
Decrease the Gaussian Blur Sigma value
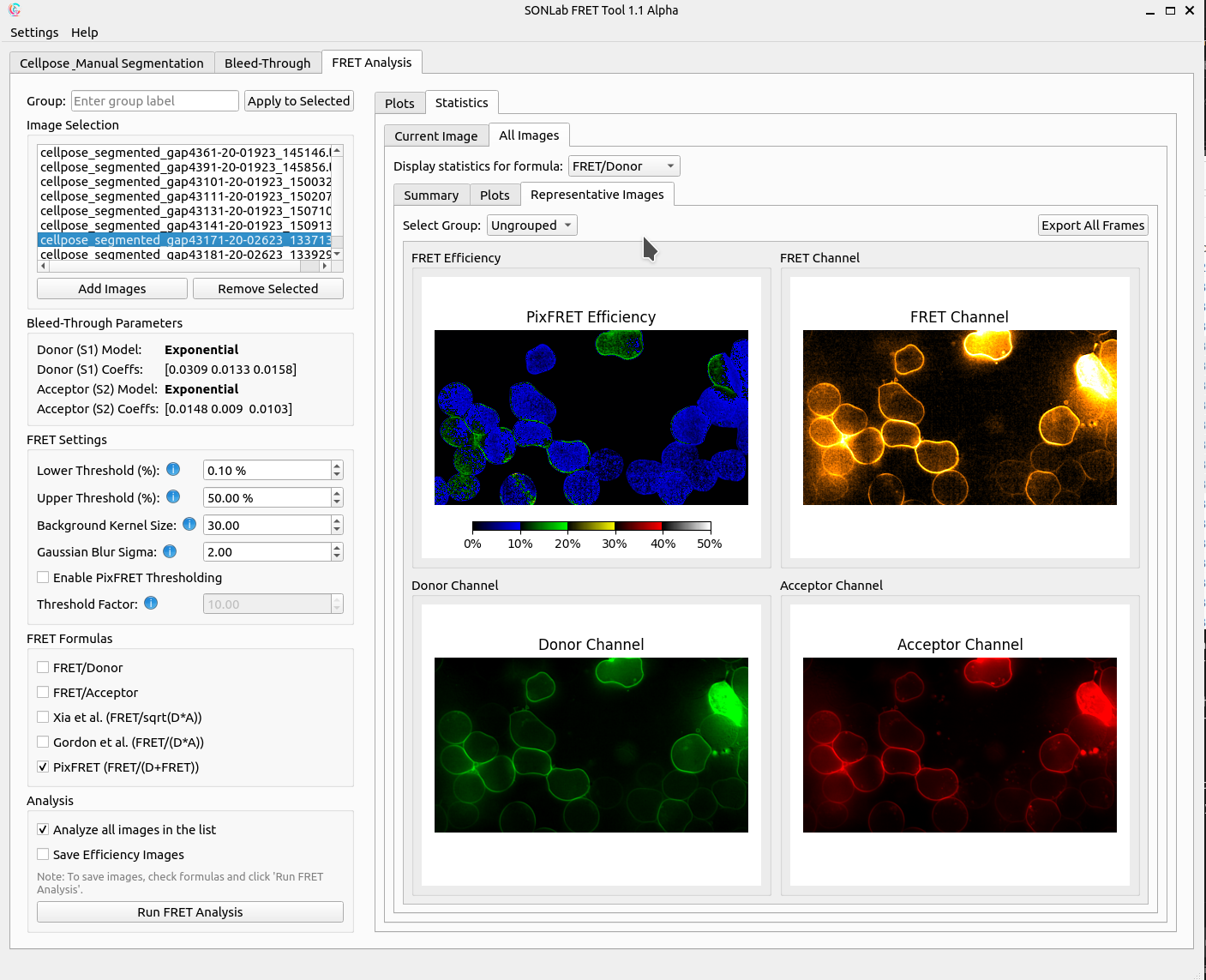[337, 557]
